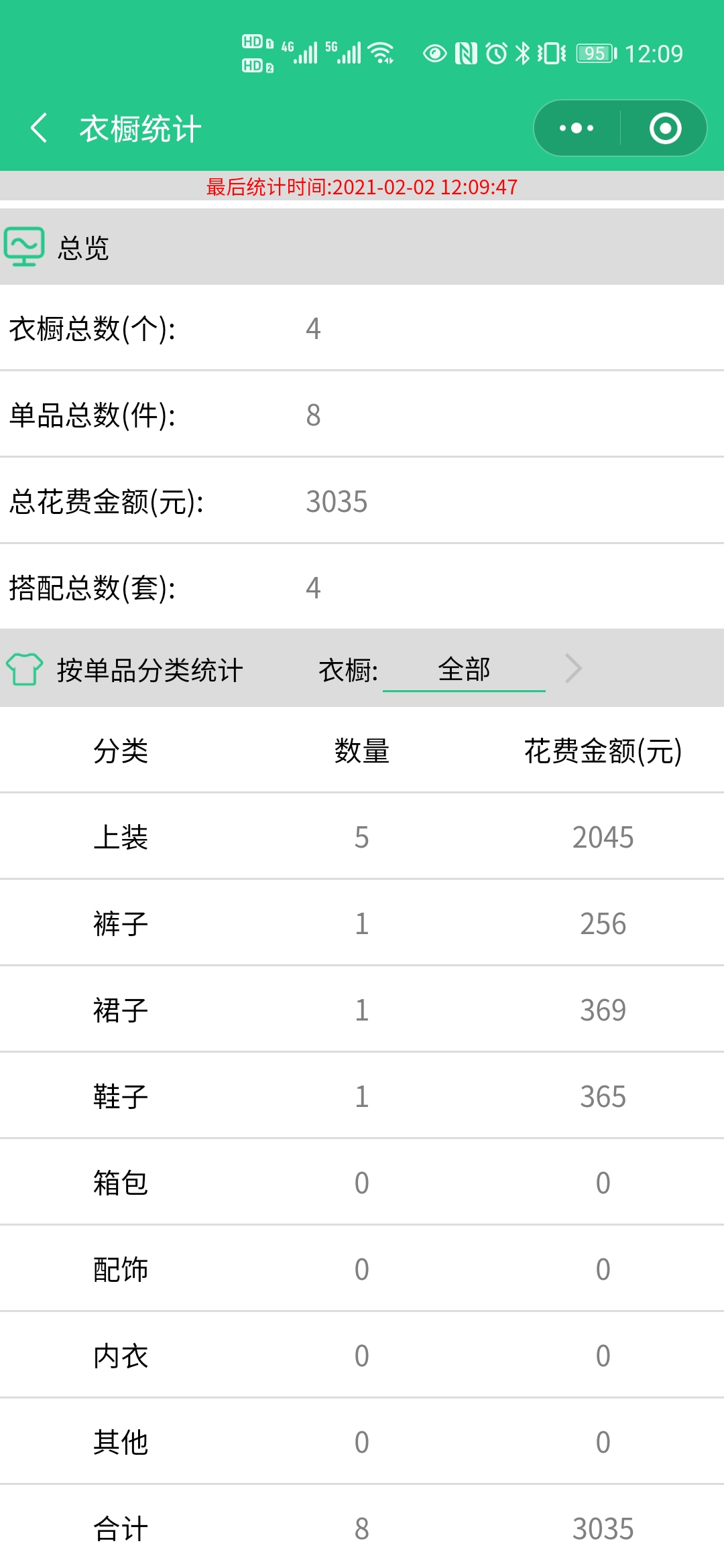
Task: Tap the last statistics time text
Action: click(362, 186)
